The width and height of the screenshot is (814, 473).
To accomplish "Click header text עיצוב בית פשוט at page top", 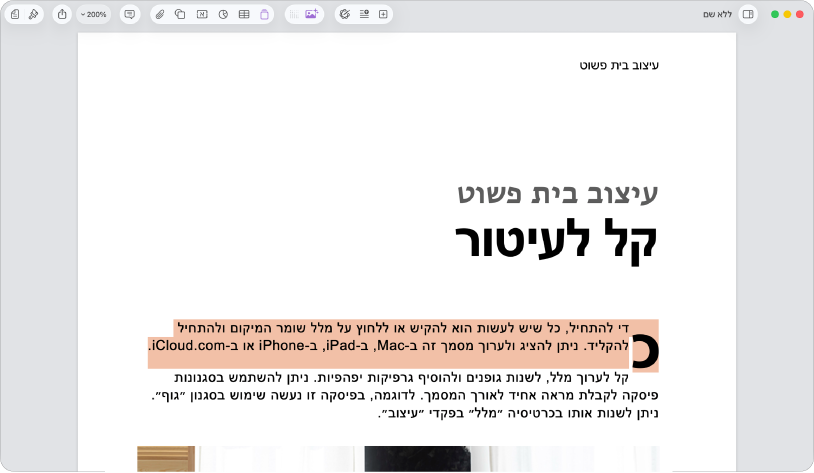I will (619, 65).
